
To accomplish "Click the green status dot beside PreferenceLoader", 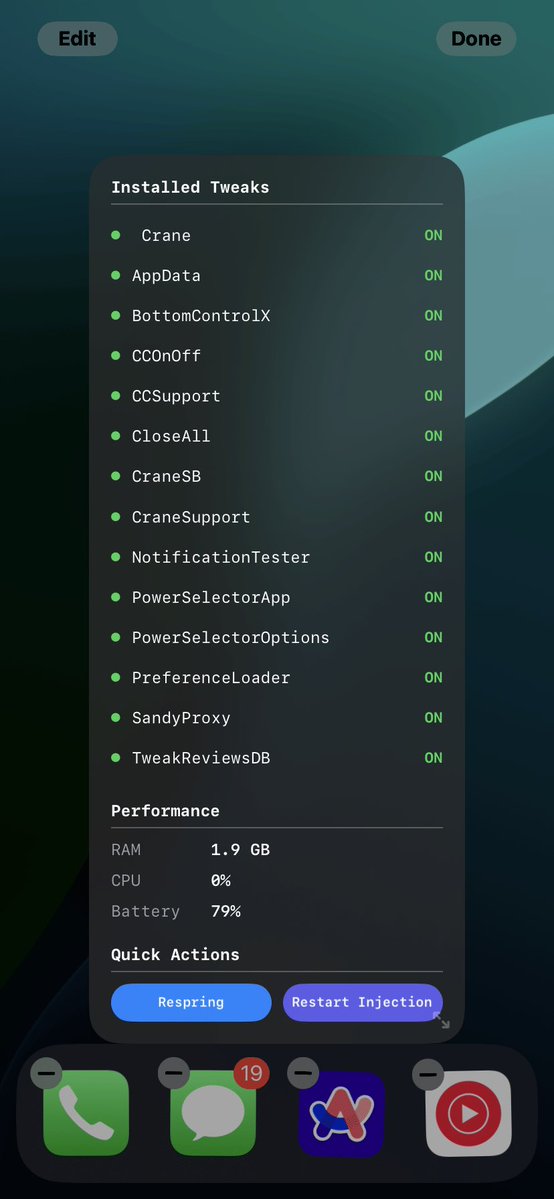I will (116, 677).
